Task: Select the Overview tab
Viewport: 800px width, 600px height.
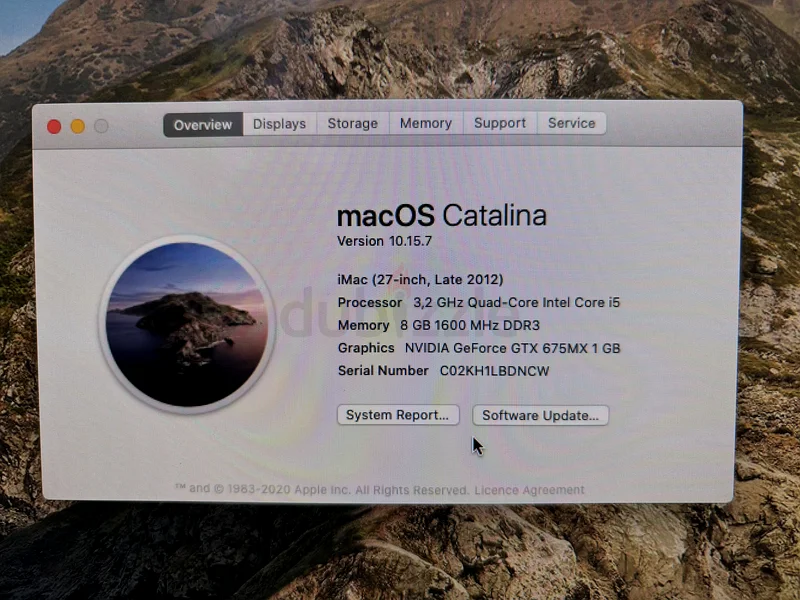Action: click(x=203, y=125)
